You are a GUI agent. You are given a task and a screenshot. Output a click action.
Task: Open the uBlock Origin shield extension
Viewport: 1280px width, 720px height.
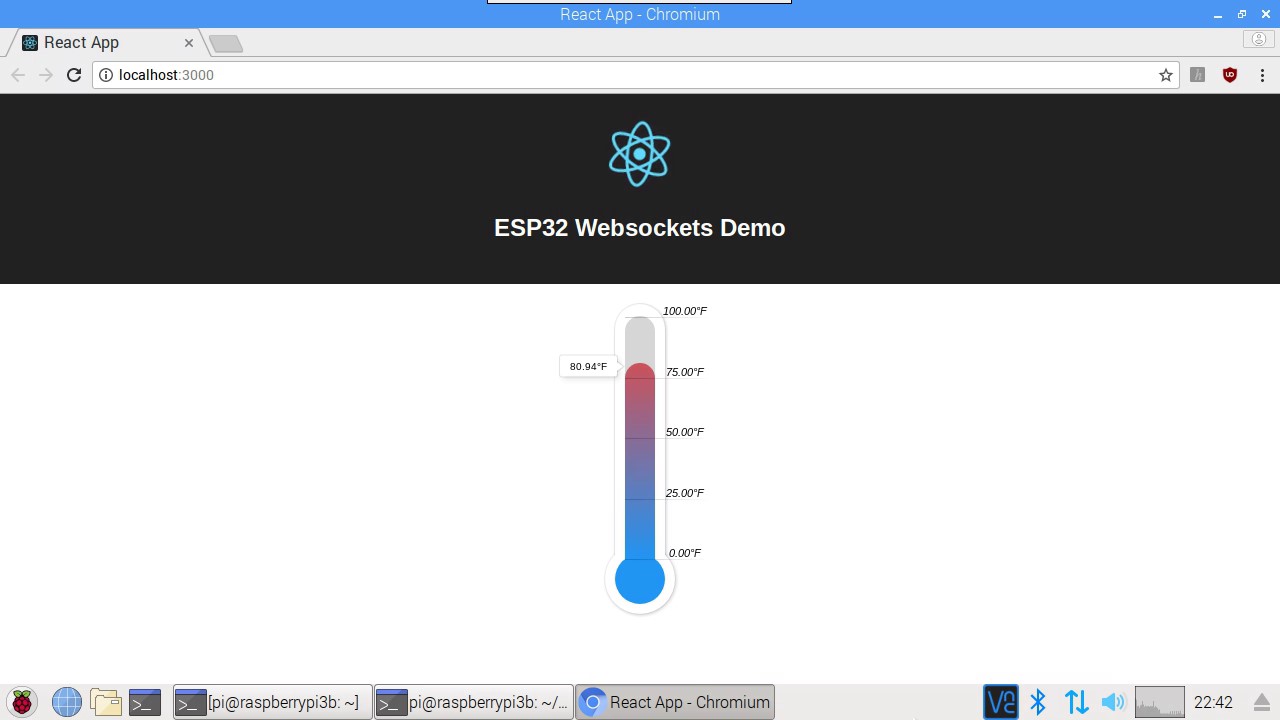point(1230,75)
